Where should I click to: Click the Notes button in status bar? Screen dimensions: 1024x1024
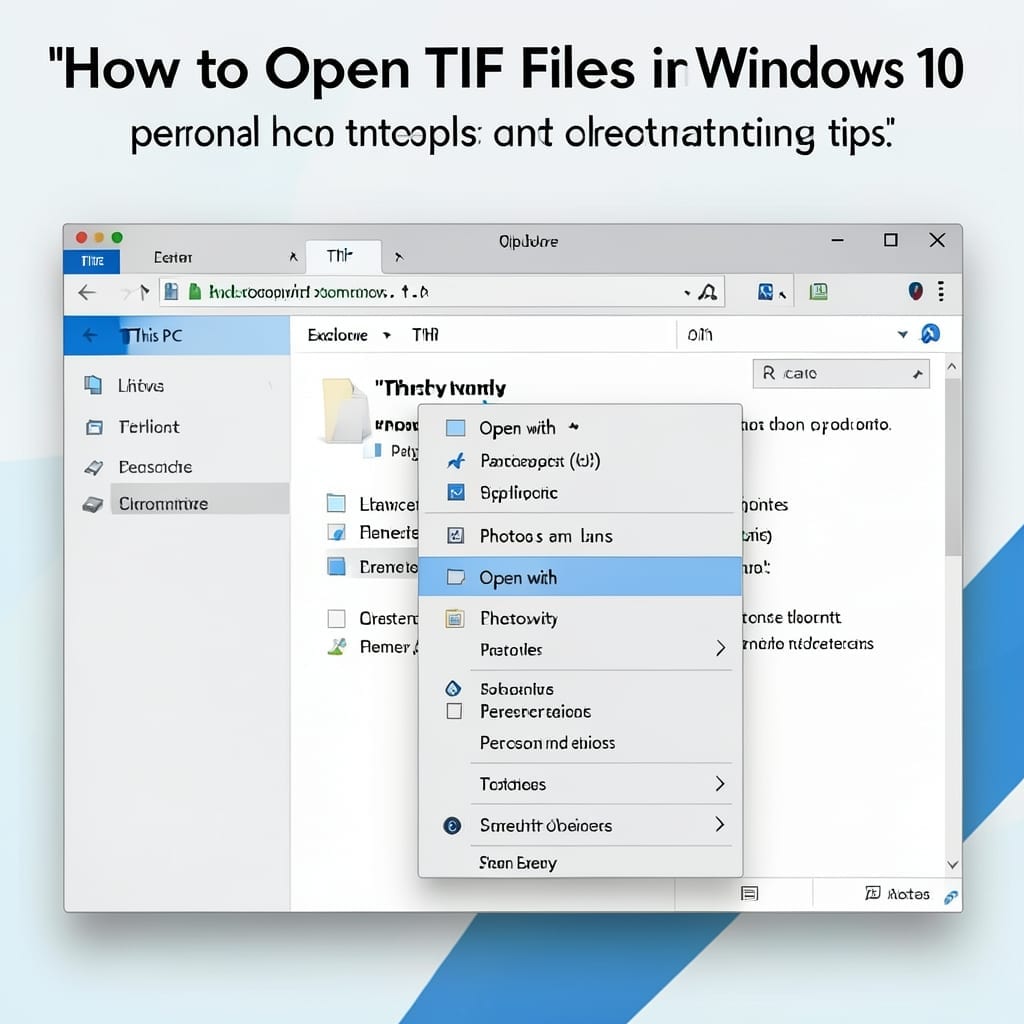(897, 894)
